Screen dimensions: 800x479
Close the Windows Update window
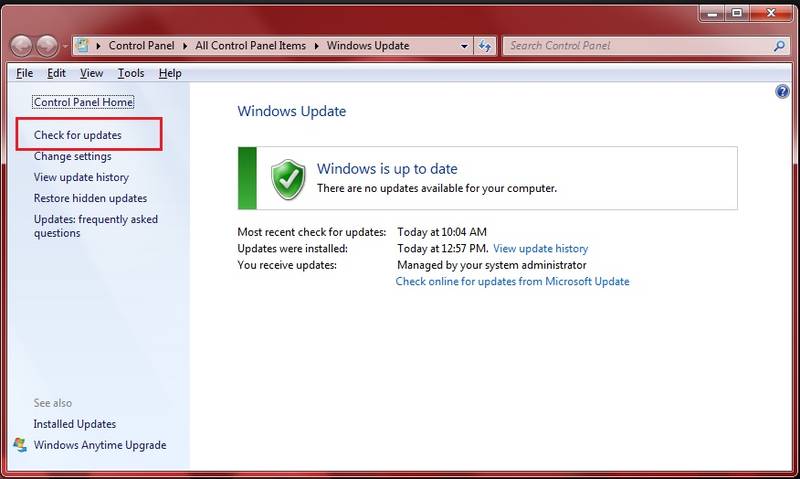771,13
